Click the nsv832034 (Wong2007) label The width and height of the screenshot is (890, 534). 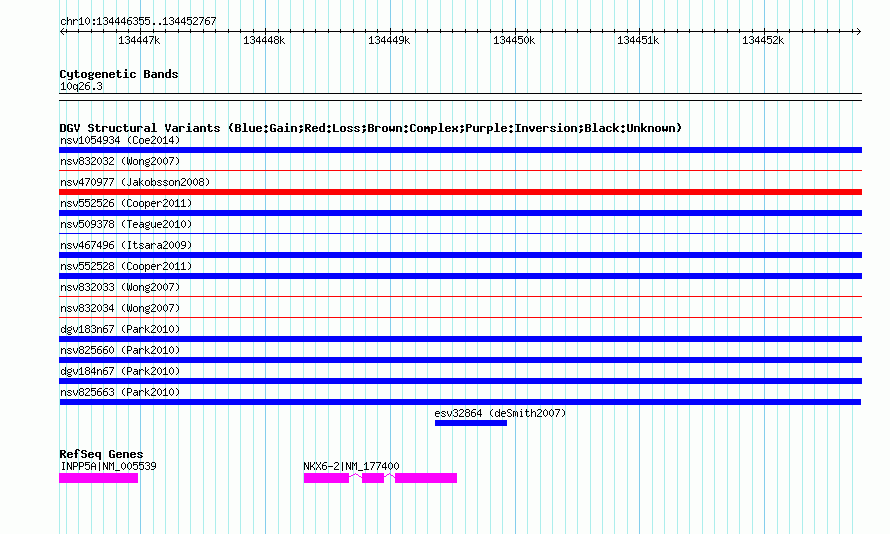(120, 308)
